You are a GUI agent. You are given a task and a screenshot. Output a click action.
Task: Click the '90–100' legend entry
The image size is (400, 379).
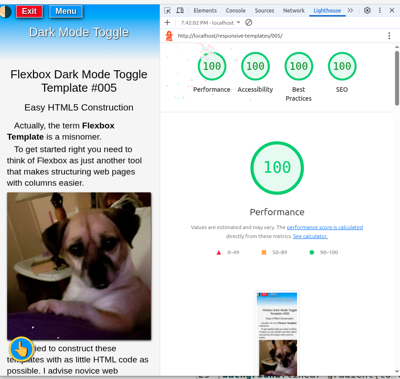[324, 252]
